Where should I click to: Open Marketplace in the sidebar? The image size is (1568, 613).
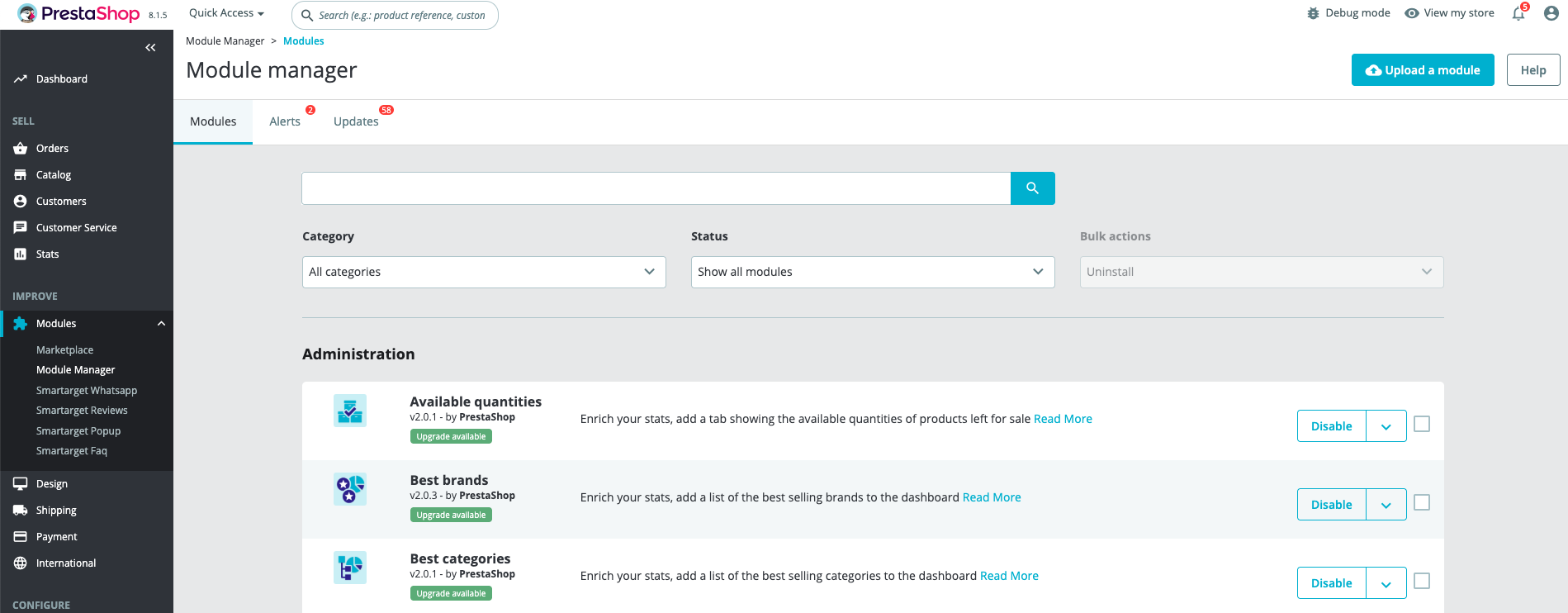(65, 350)
